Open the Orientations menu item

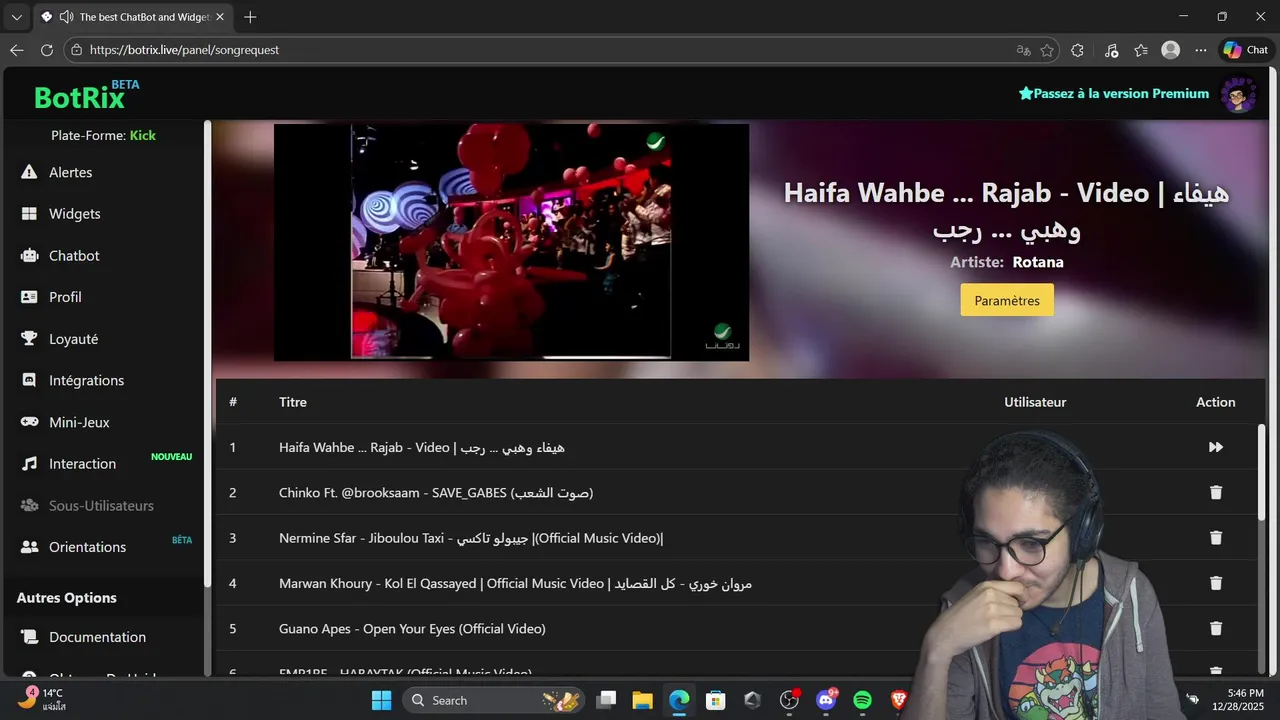point(88,547)
